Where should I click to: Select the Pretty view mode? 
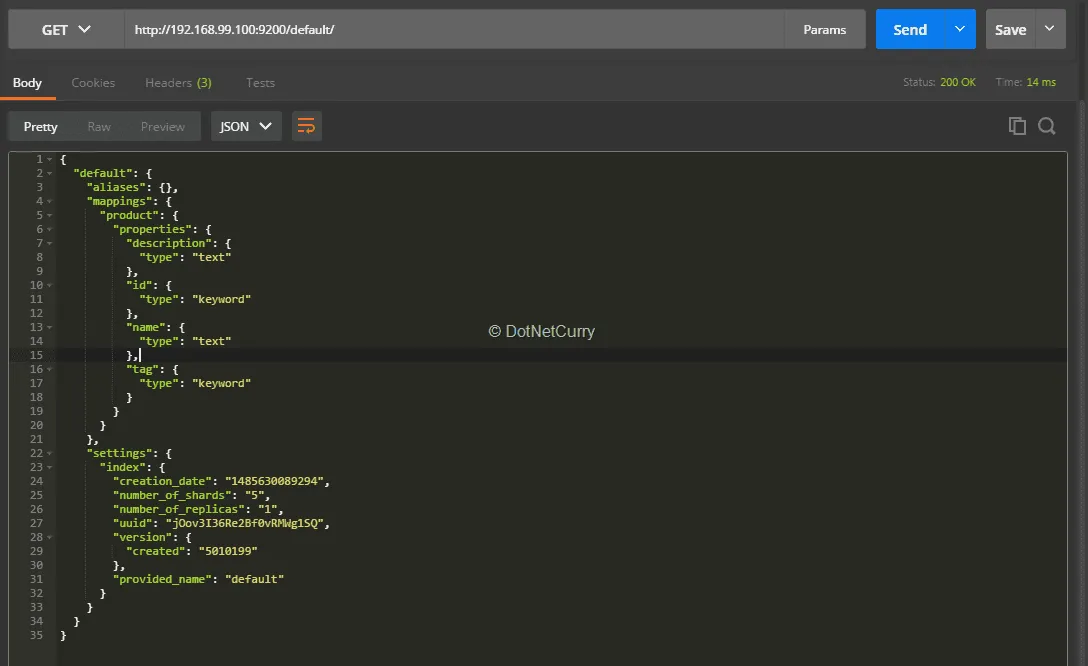pos(41,127)
